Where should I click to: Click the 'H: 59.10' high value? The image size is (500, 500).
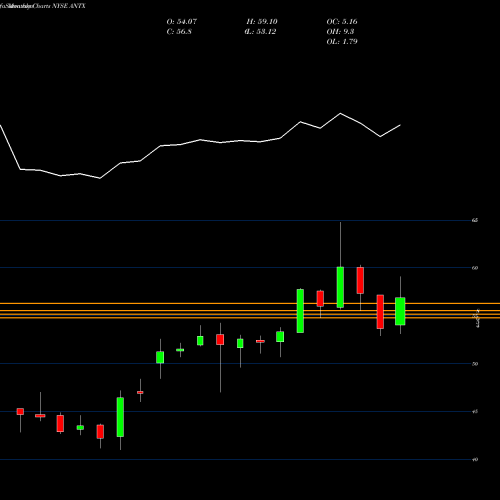pos(262,22)
